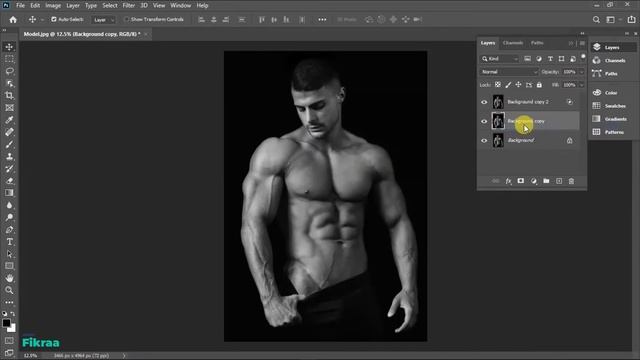Create a new group folder
The image size is (640, 360).
(x=546, y=181)
